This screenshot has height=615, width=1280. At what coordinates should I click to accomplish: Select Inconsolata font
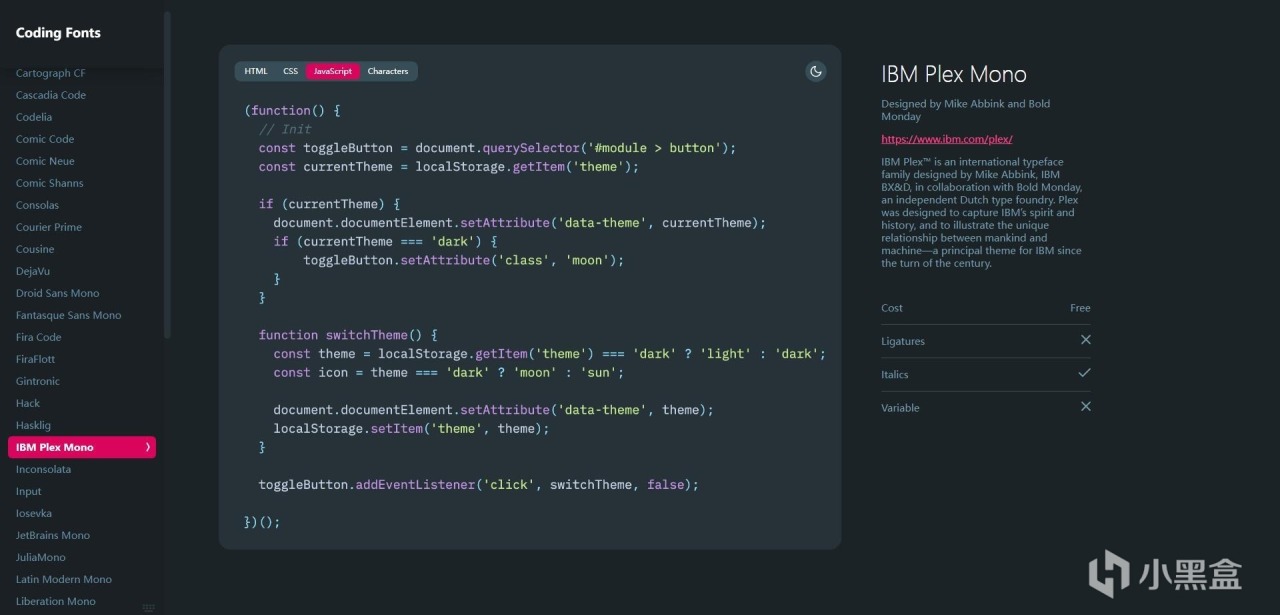(x=43, y=469)
